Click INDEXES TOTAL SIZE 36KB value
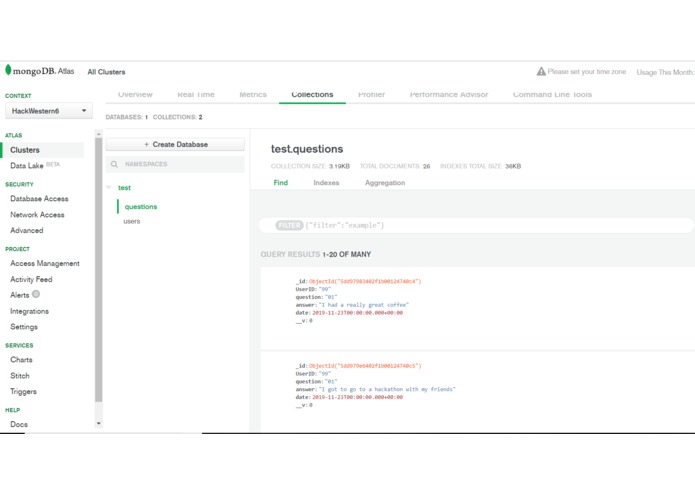The image size is (695, 494). point(513,166)
